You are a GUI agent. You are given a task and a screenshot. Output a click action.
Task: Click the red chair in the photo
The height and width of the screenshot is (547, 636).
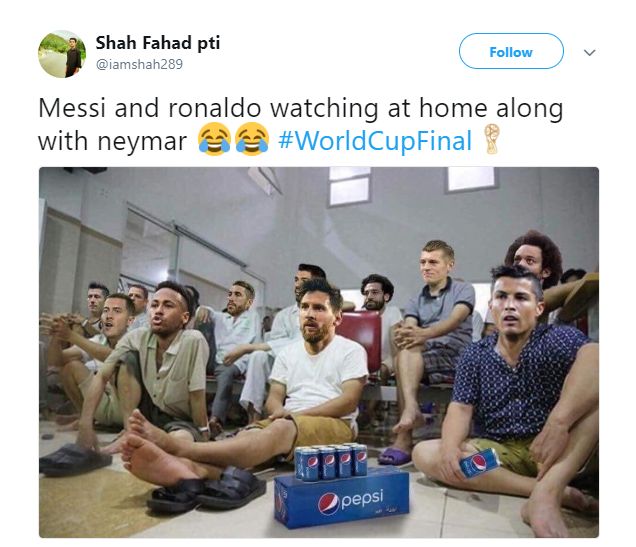(361, 338)
